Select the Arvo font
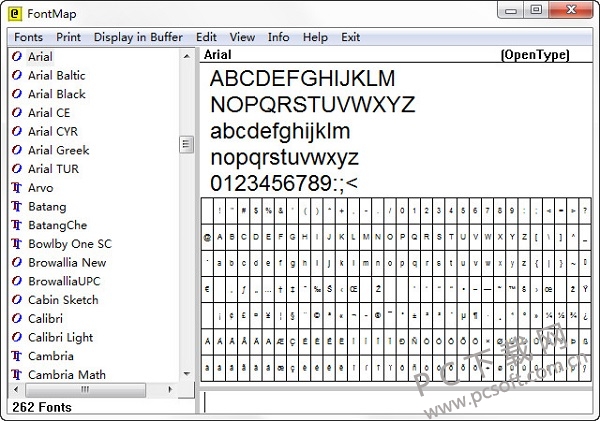 41,188
